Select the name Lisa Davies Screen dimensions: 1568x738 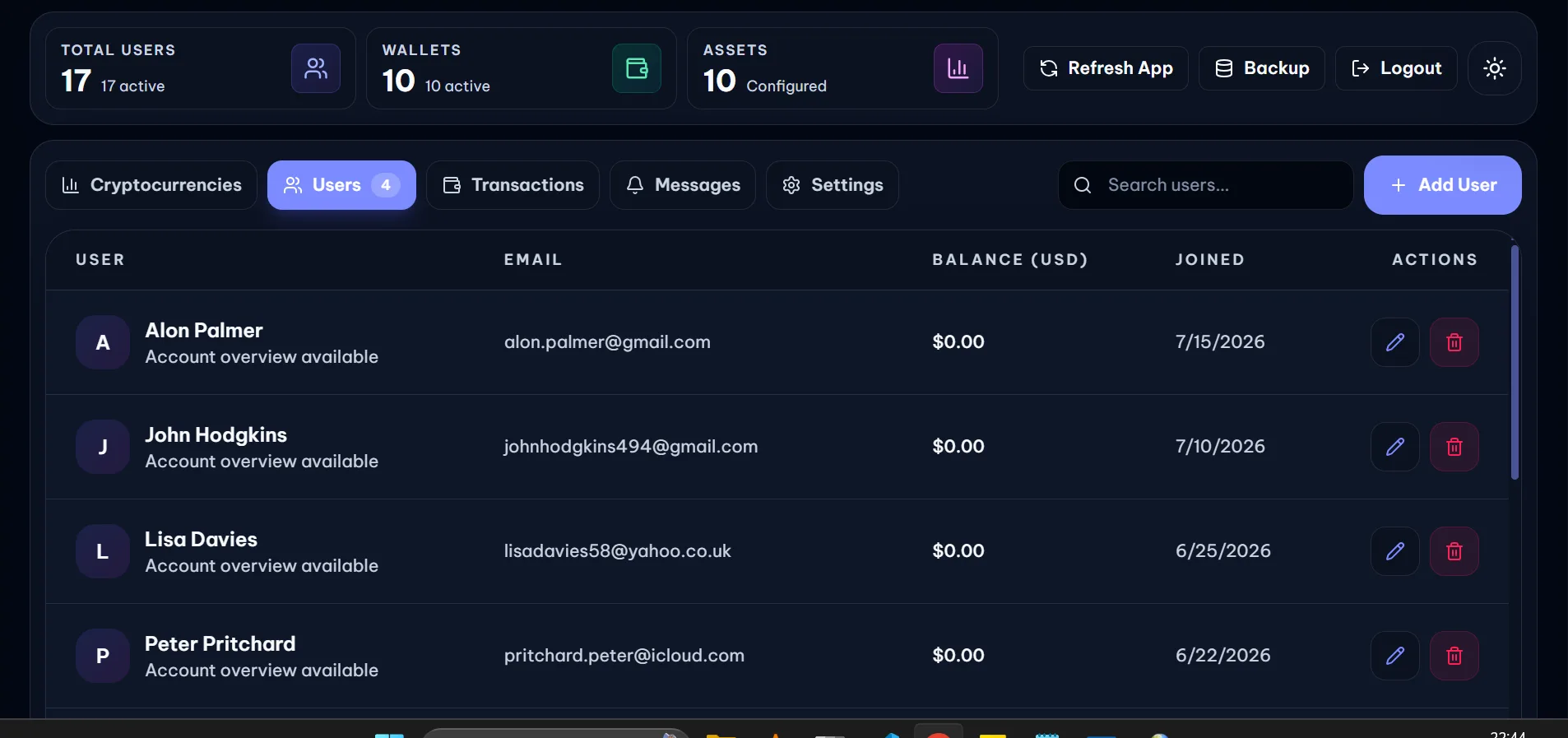coord(202,540)
